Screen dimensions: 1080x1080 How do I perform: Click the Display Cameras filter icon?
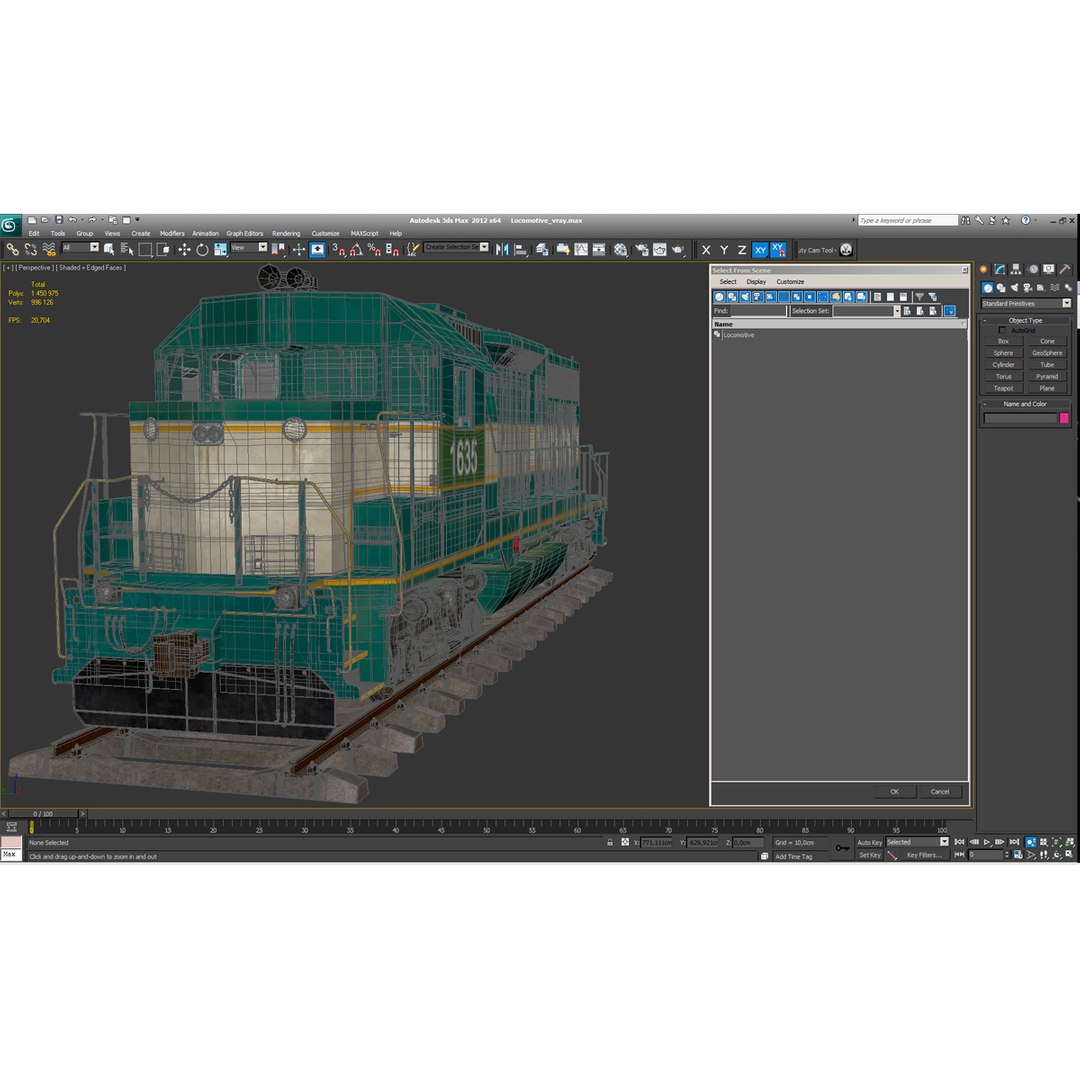coord(758,297)
